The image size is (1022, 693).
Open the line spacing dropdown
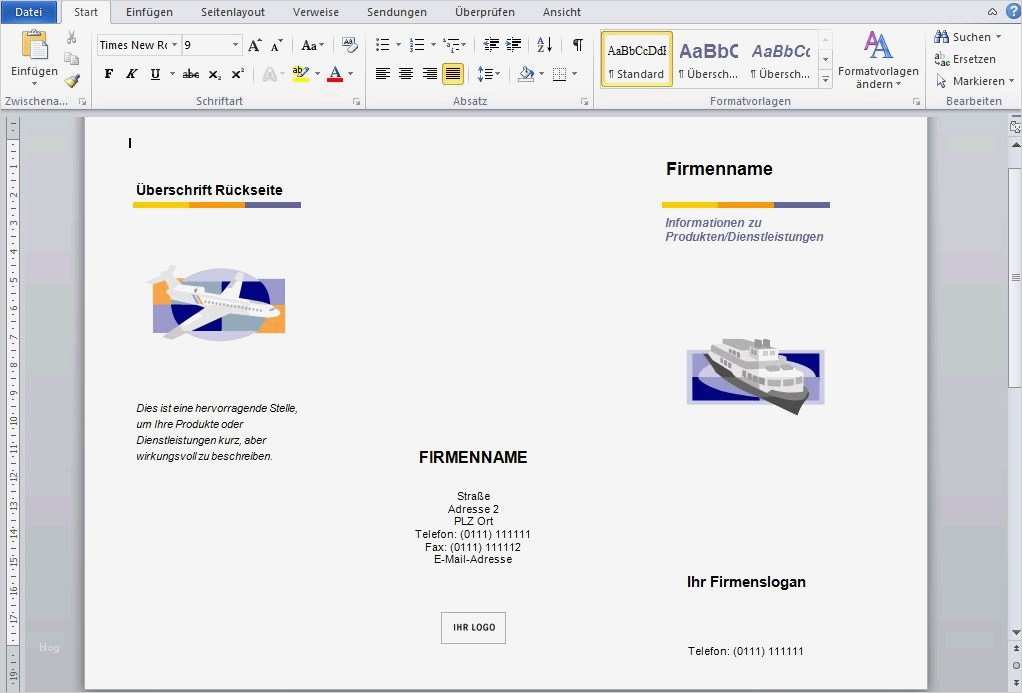click(x=488, y=74)
